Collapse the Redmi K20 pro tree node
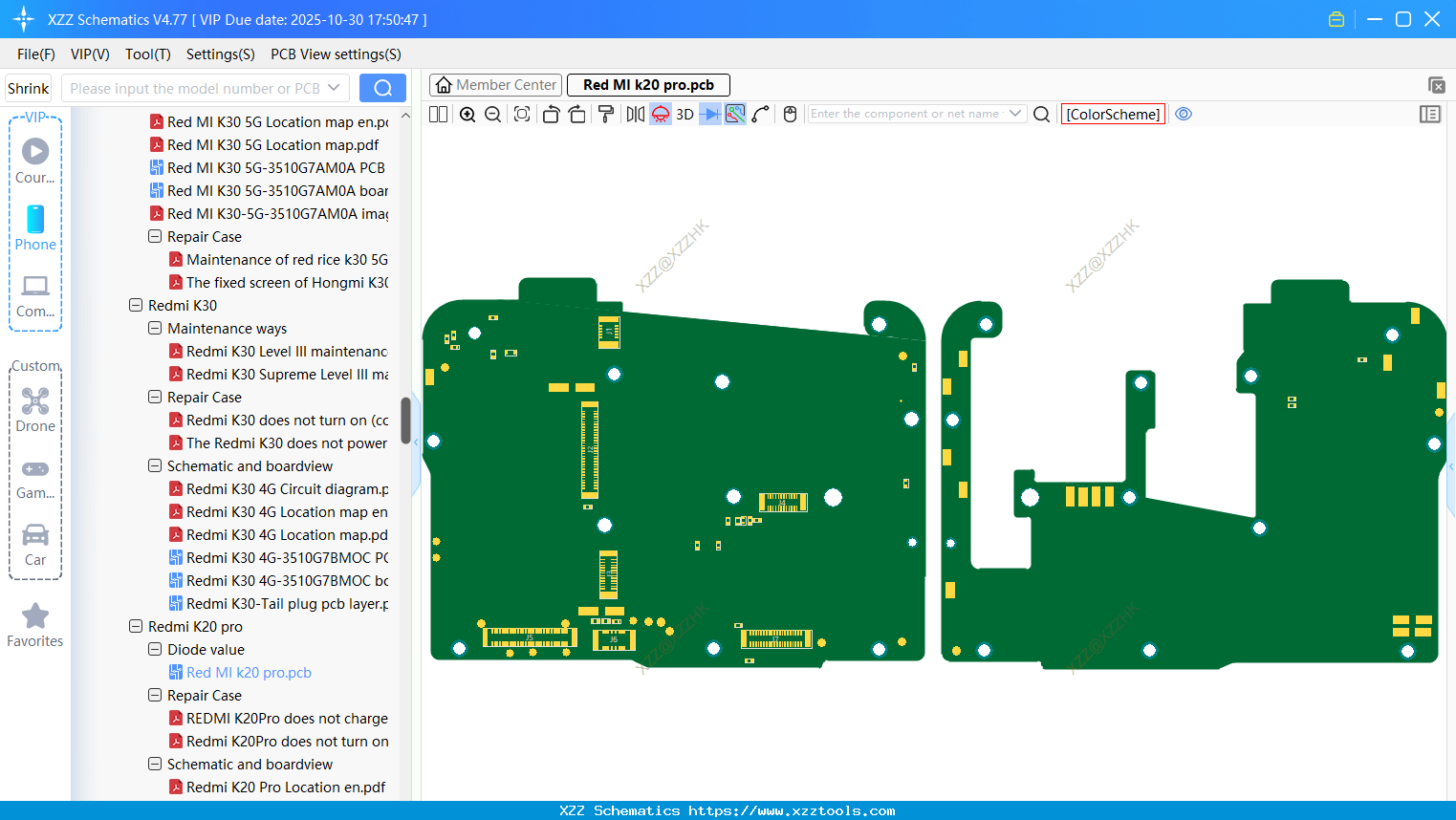1456x820 pixels. click(136, 627)
